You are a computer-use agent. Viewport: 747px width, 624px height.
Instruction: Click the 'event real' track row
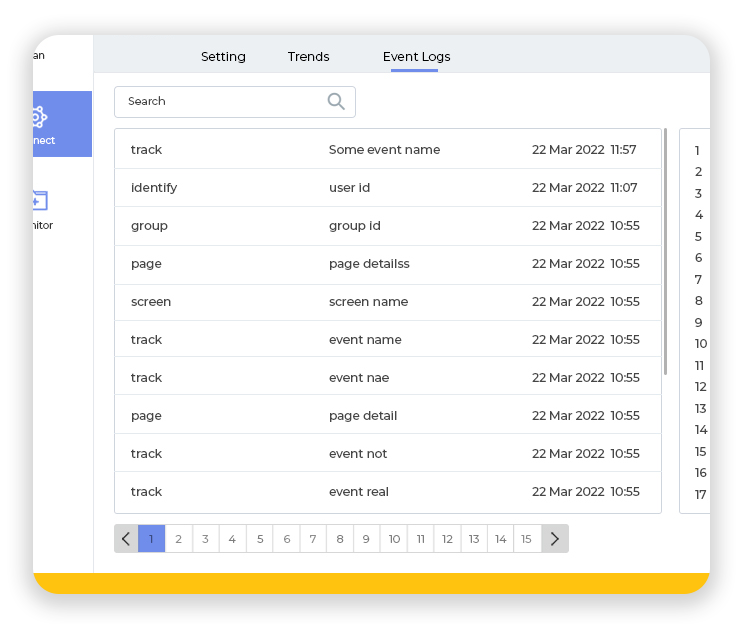click(387, 492)
